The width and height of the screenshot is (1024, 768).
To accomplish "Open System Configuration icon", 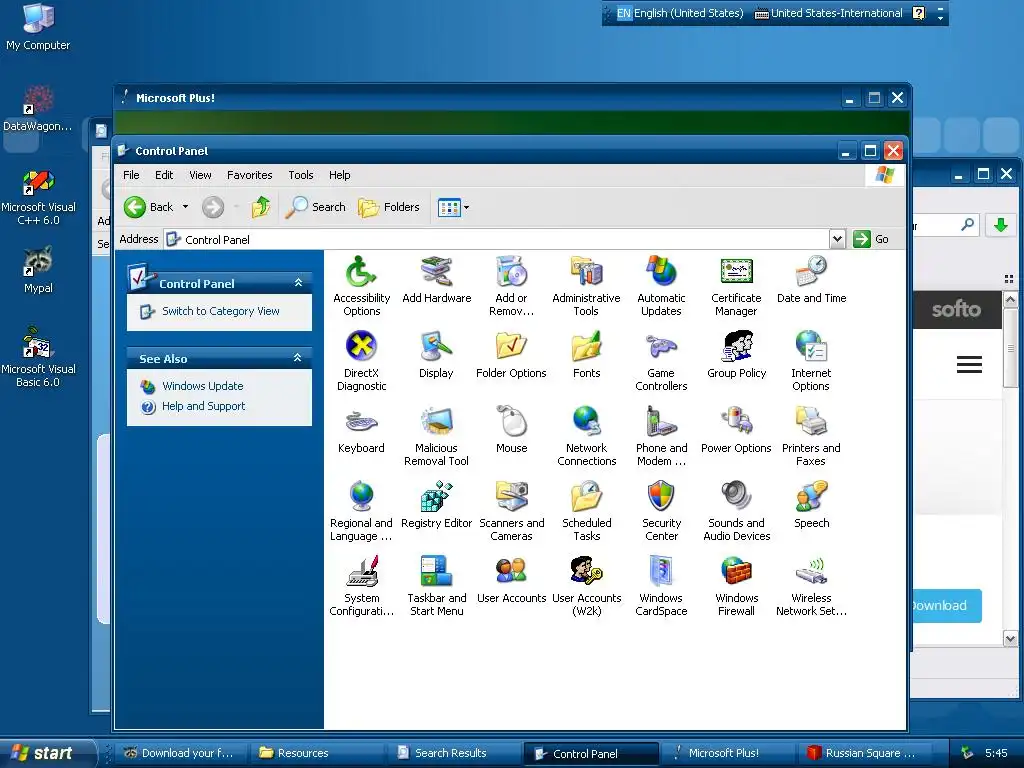I will [361, 573].
